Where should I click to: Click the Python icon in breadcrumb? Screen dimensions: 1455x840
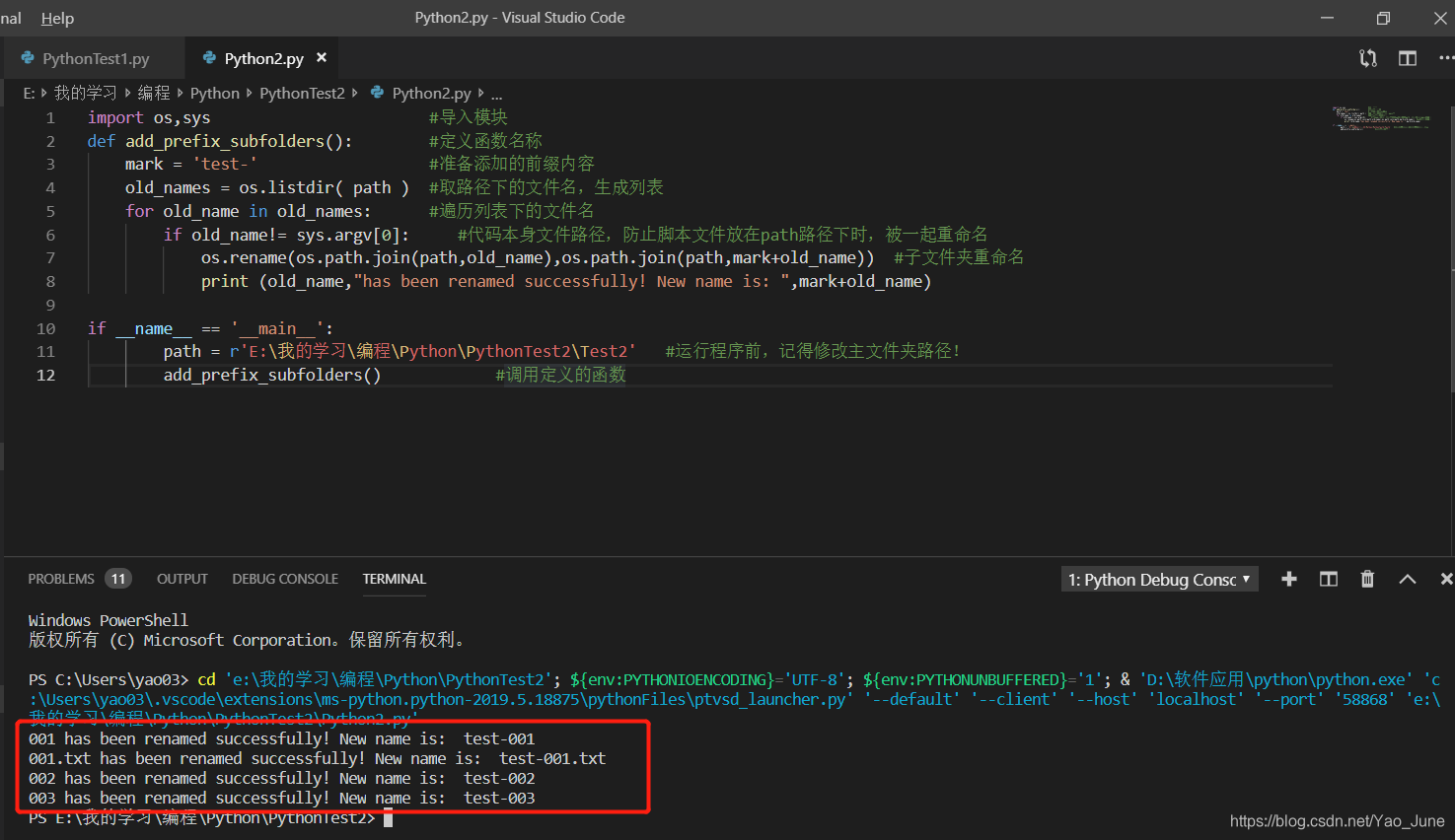click(377, 92)
